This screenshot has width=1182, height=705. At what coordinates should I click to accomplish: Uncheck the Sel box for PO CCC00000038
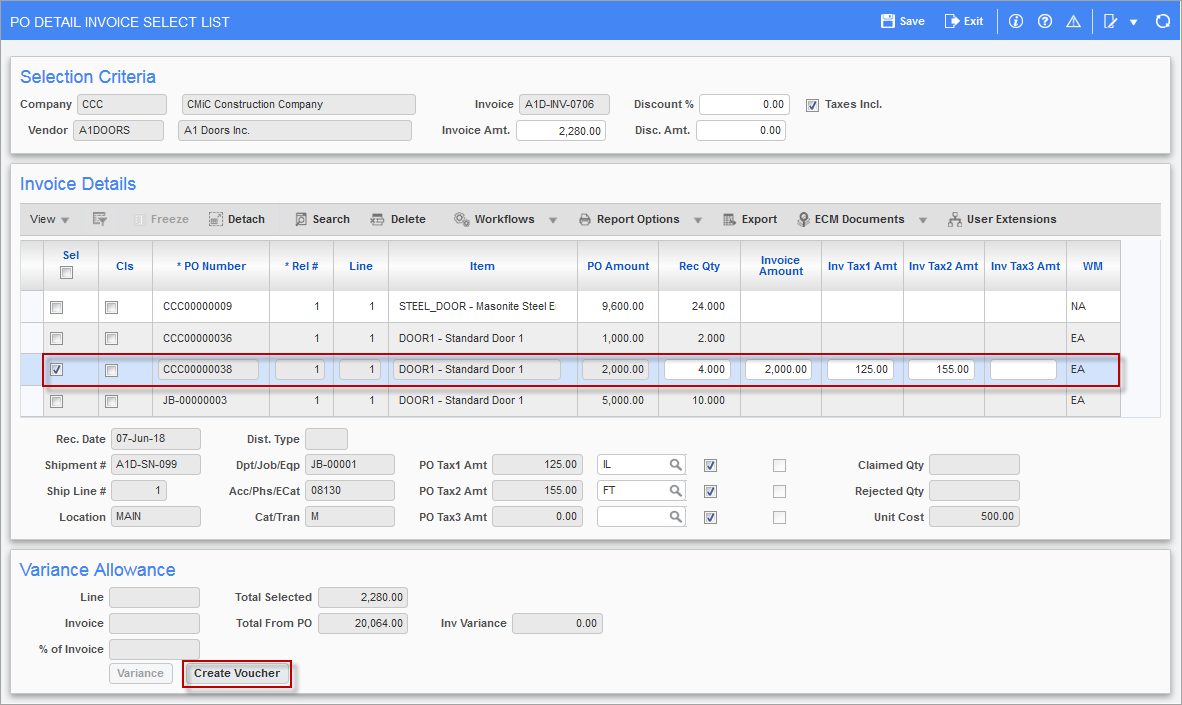tap(57, 369)
